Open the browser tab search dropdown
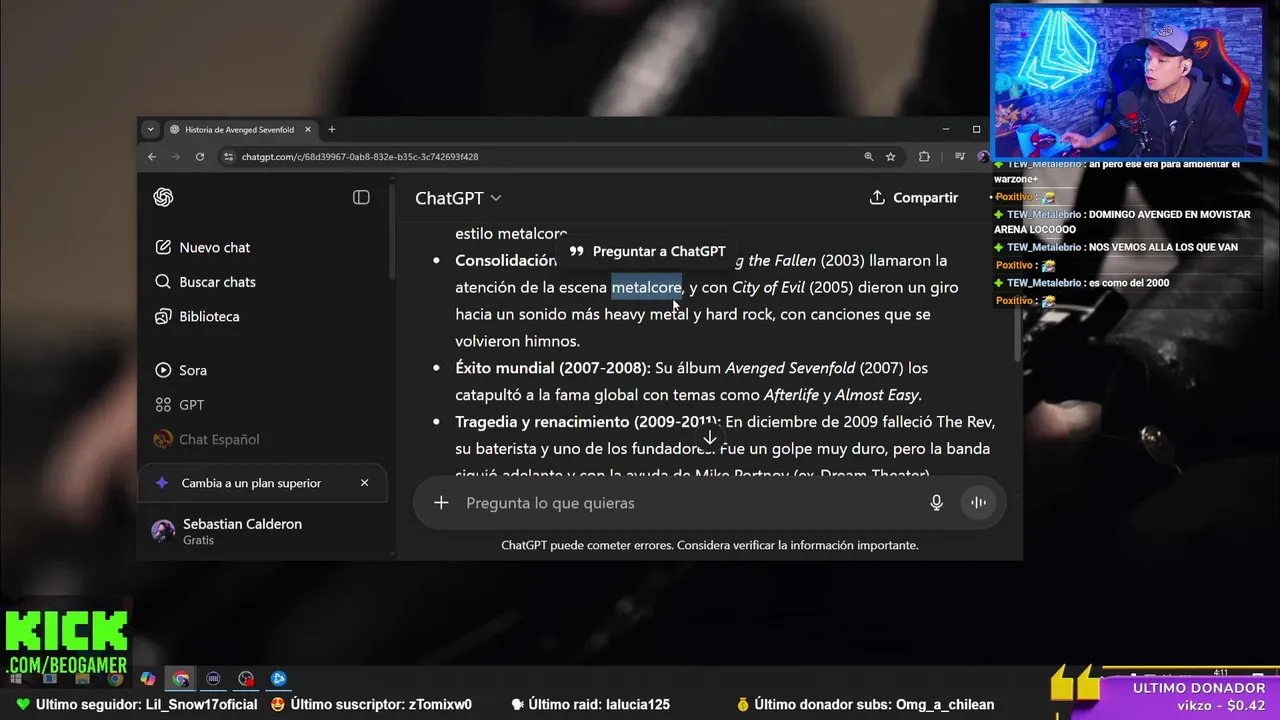The height and width of the screenshot is (720, 1280). [x=150, y=129]
